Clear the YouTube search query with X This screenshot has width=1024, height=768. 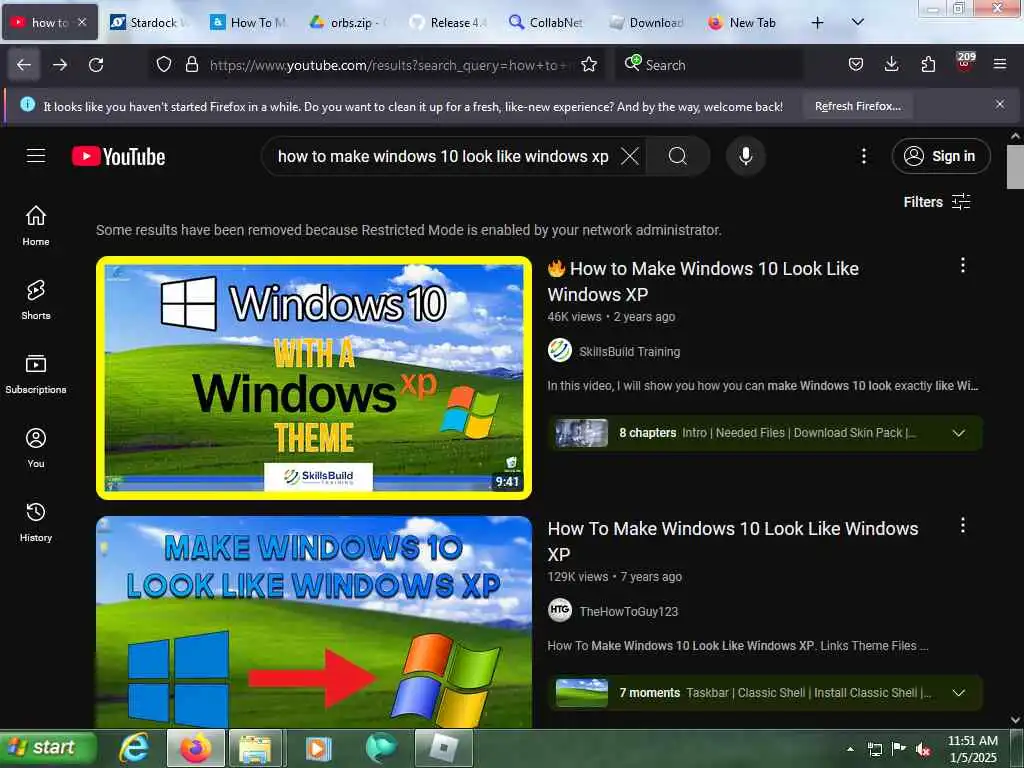[630, 156]
